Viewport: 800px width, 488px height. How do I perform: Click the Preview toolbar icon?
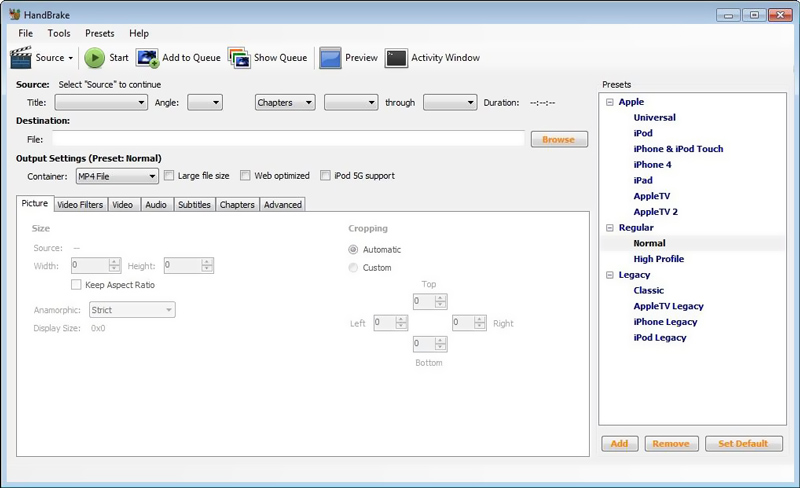(331, 58)
